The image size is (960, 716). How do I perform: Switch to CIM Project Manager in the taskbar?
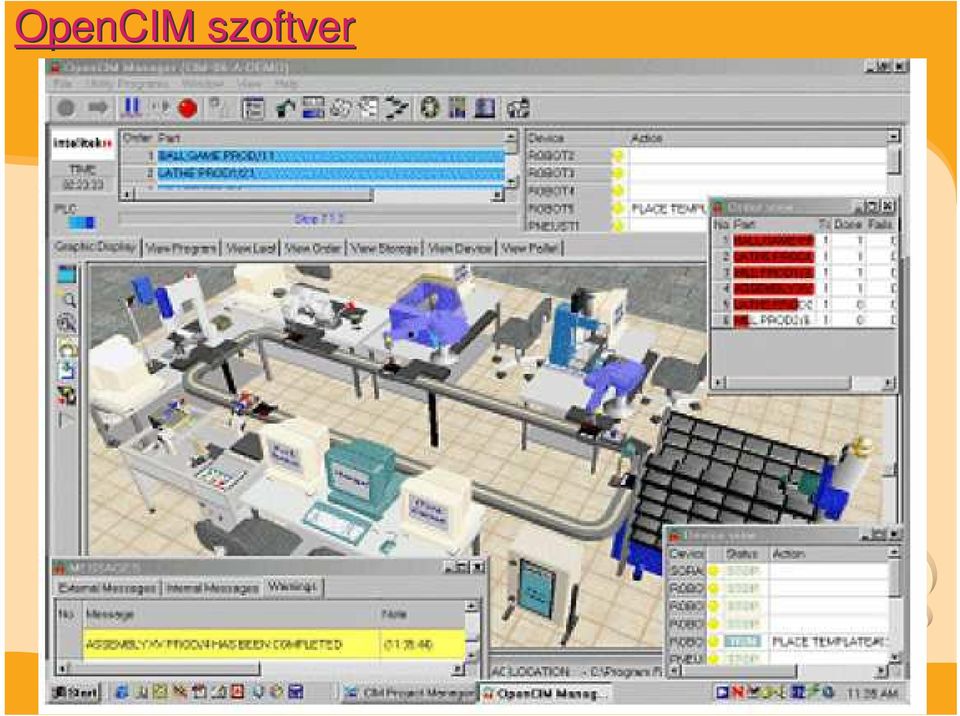coord(409,693)
